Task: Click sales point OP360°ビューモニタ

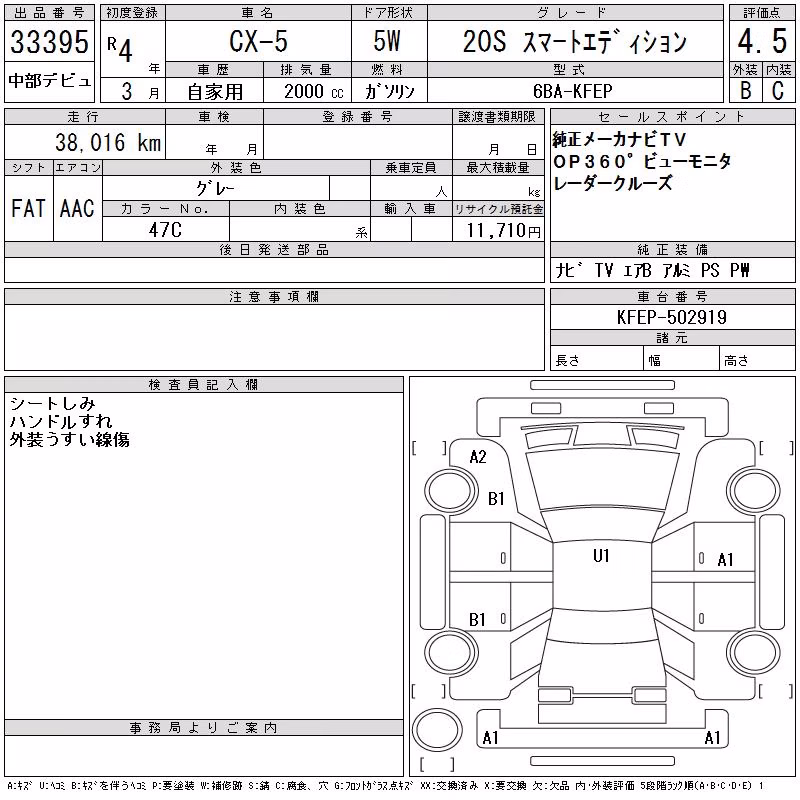Action: (x=642, y=161)
